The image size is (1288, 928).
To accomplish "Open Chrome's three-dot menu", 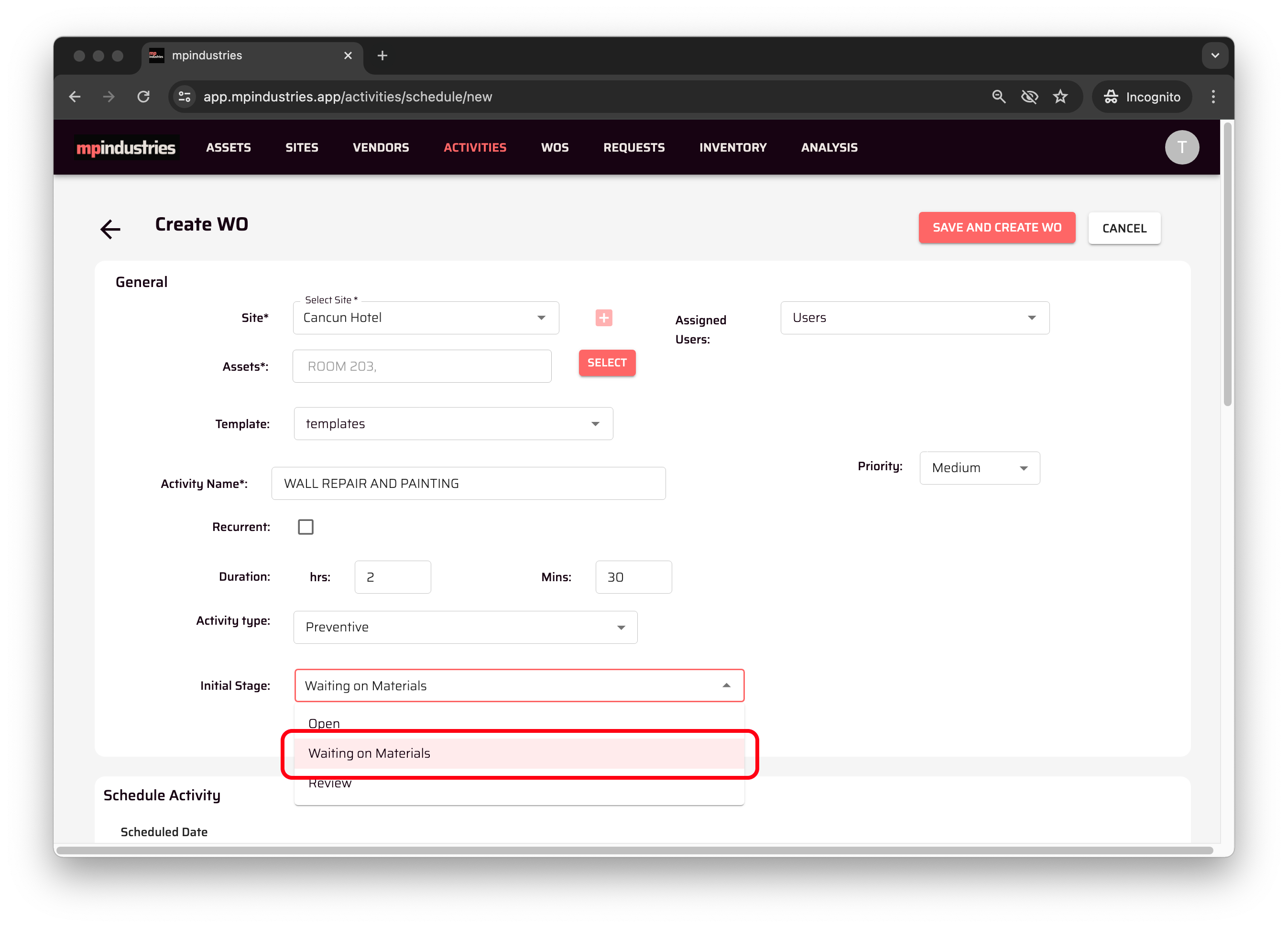I will [1212, 97].
